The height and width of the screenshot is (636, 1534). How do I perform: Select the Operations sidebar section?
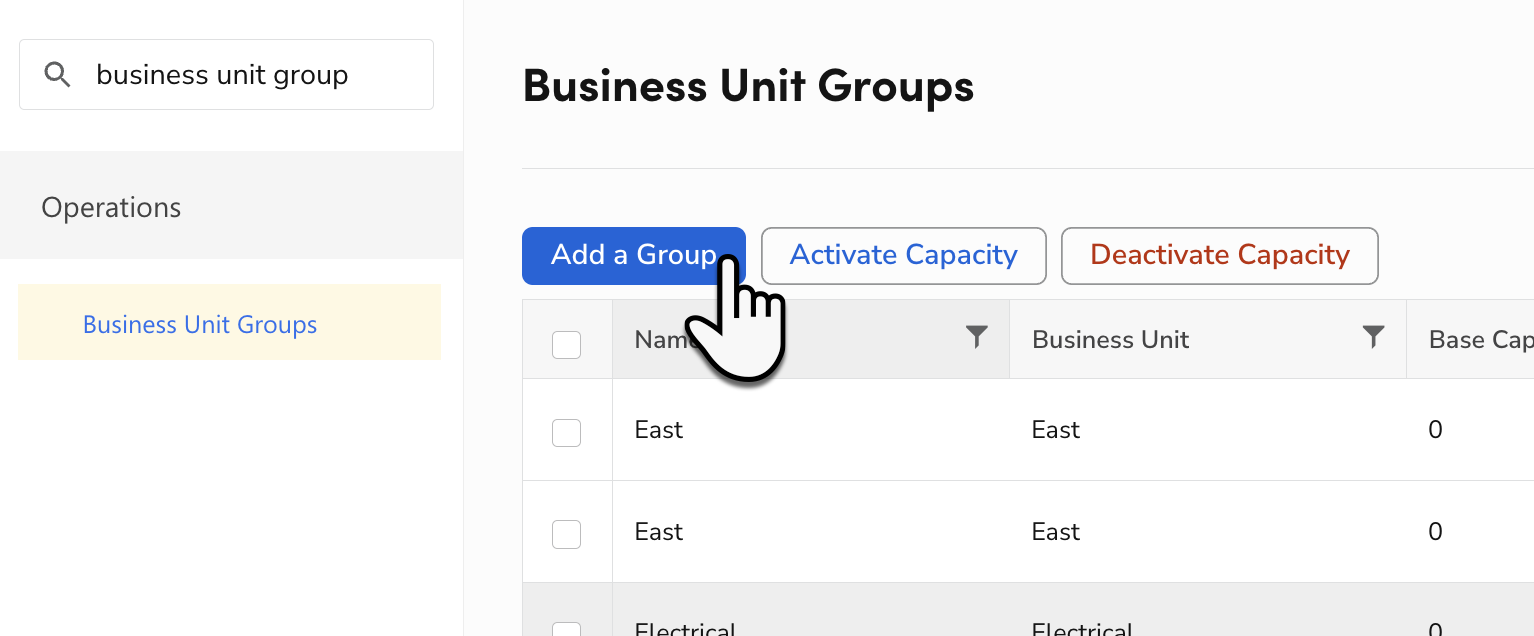coord(231,206)
